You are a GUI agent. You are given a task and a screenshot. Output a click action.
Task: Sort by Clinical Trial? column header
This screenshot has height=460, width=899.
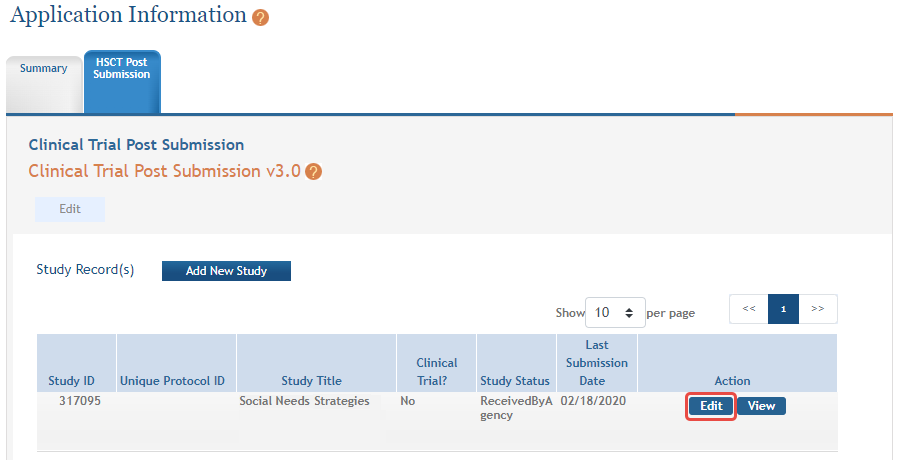tap(437, 372)
